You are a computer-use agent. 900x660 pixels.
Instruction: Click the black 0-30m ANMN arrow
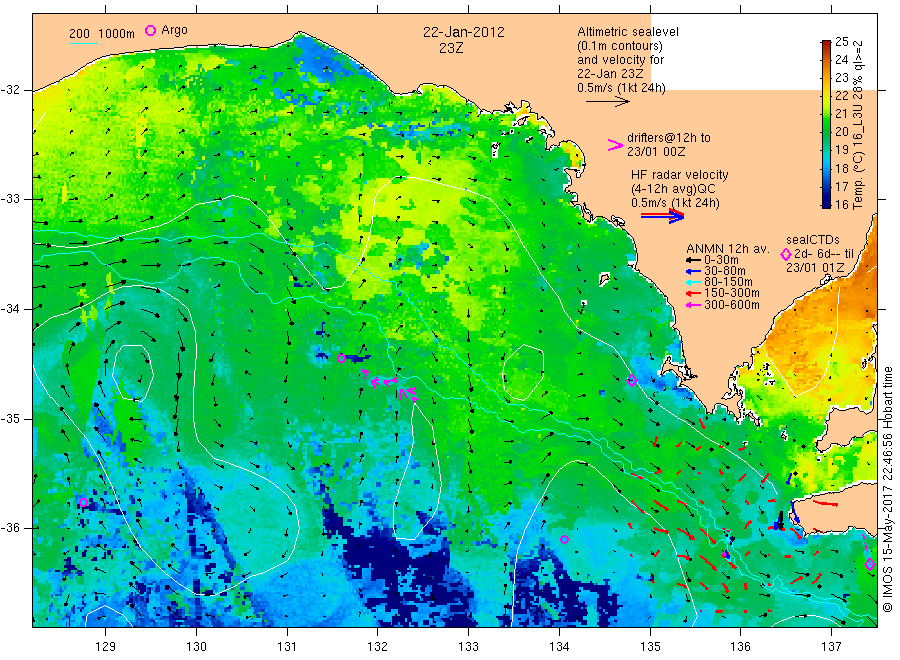[693, 260]
